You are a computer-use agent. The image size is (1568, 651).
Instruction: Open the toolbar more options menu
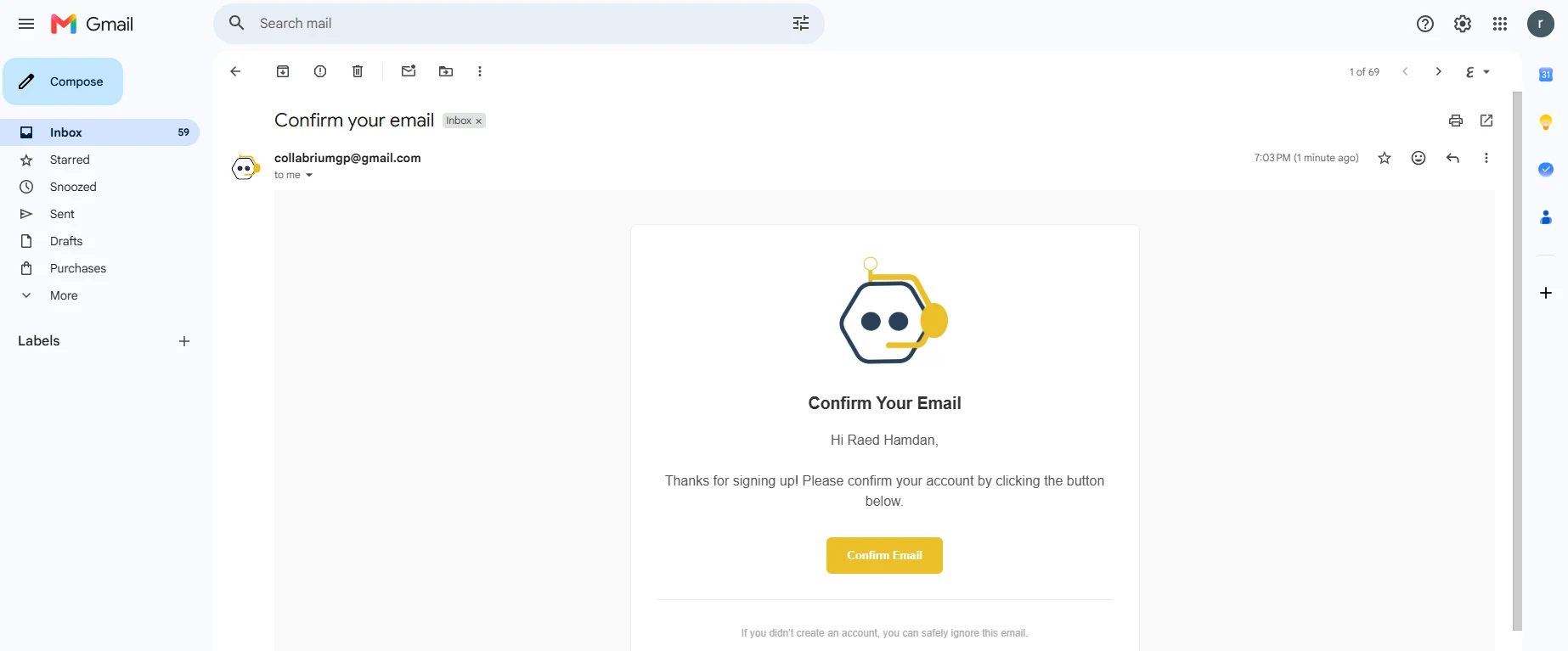tap(480, 71)
